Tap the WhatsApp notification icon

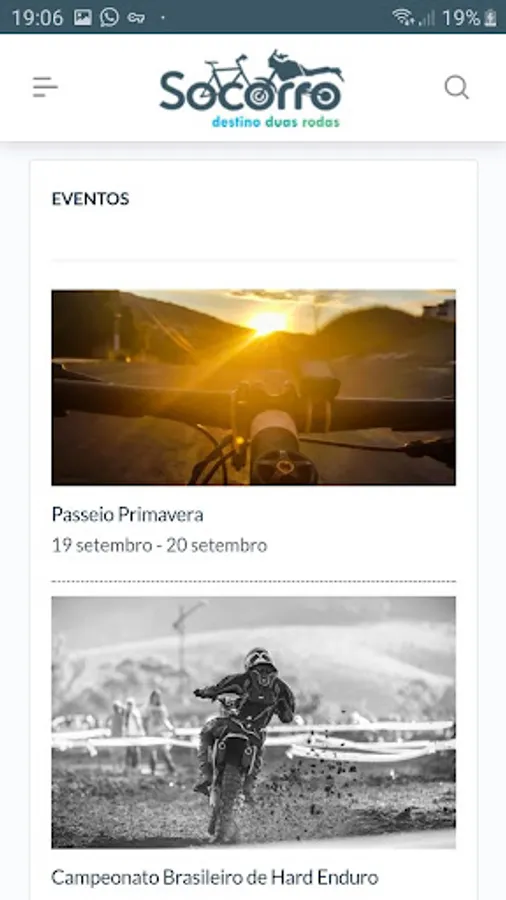click(x=110, y=17)
